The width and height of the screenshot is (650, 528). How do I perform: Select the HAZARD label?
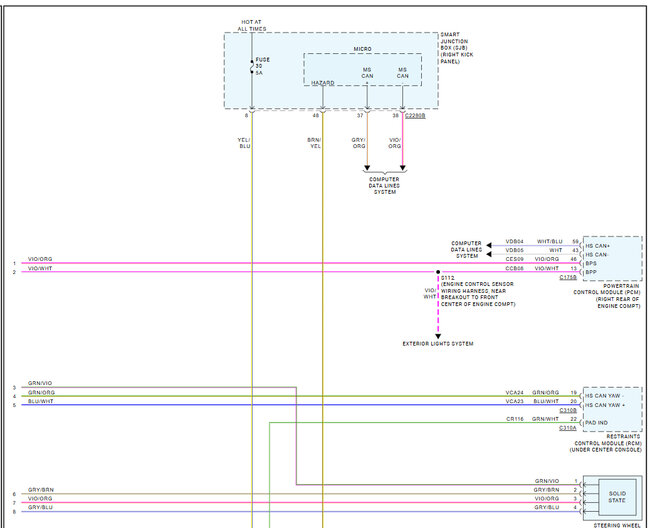click(323, 83)
